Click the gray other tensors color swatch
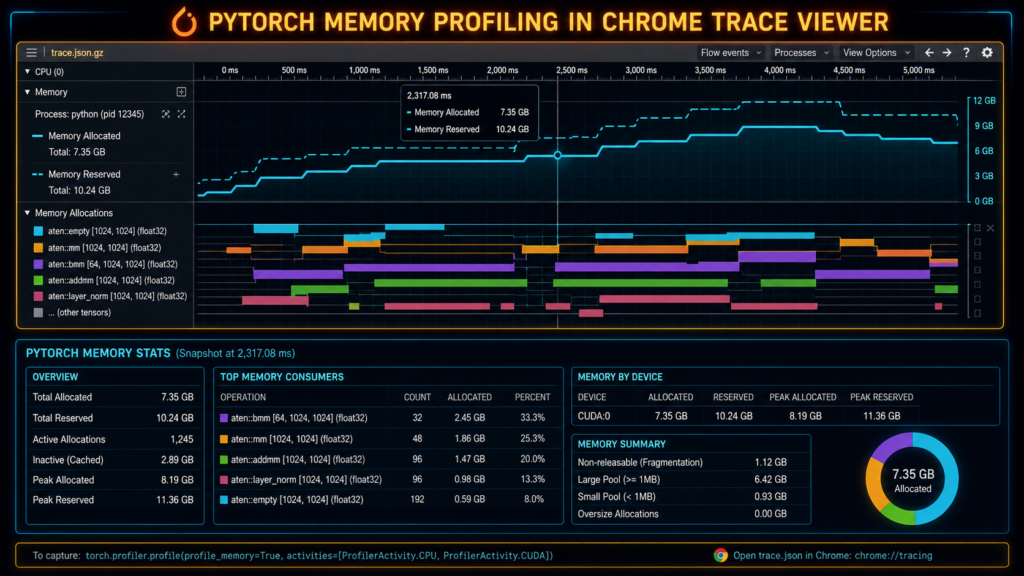 pos(38,312)
